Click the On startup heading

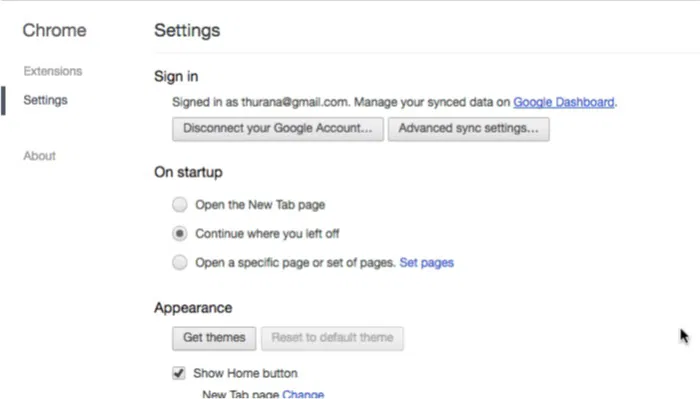(188, 172)
